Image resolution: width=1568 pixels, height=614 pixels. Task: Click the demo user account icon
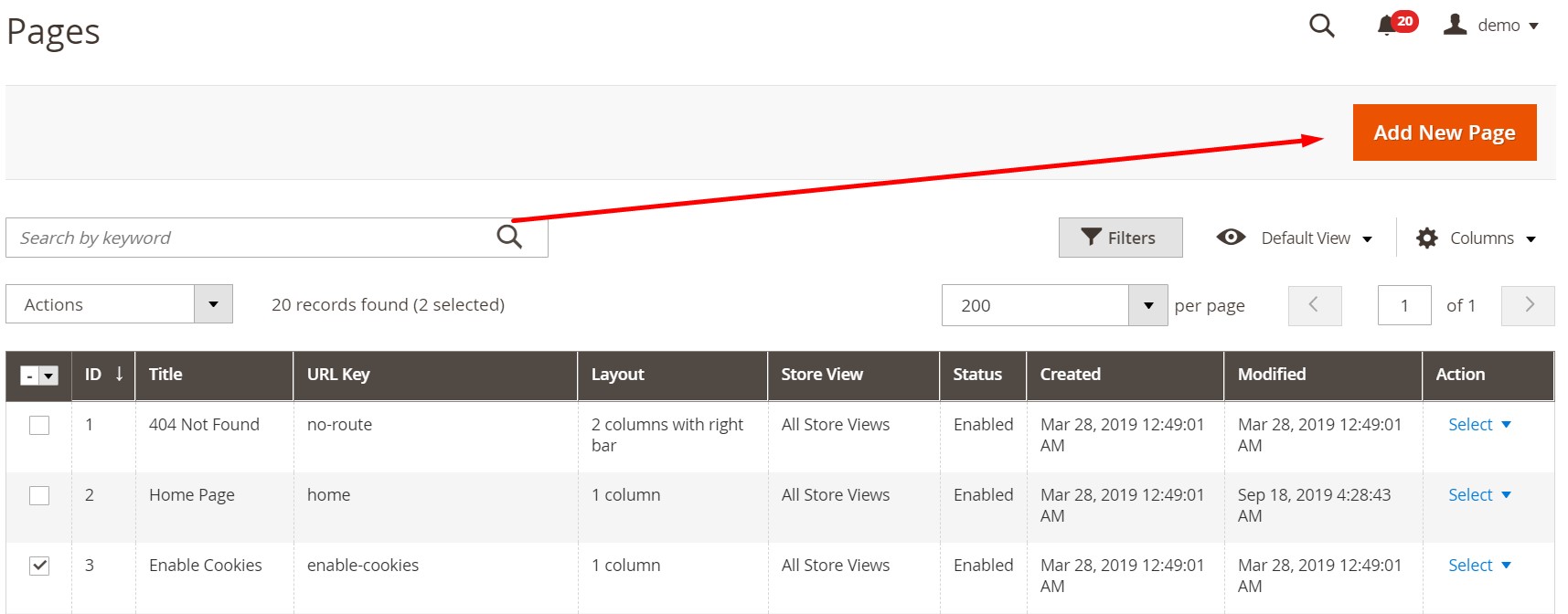click(1455, 25)
